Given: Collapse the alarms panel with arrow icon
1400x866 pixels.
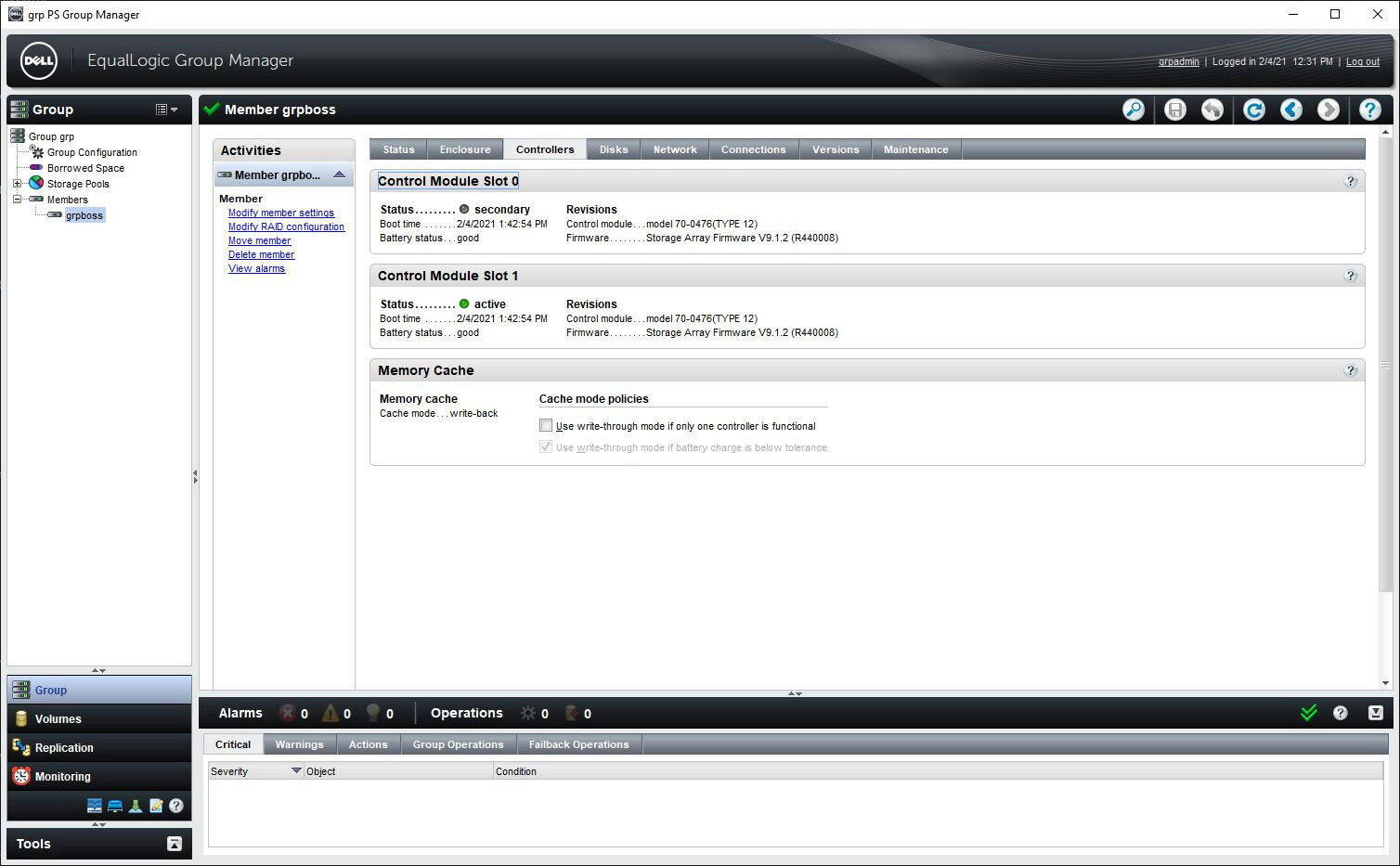Looking at the screenshot, I should (1376, 713).
